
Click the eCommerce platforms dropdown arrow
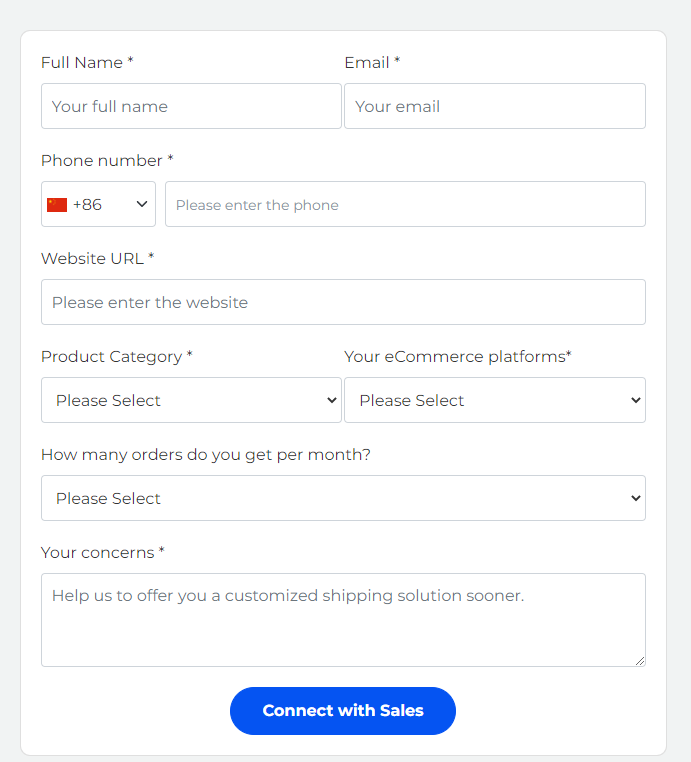pos(636,400)
